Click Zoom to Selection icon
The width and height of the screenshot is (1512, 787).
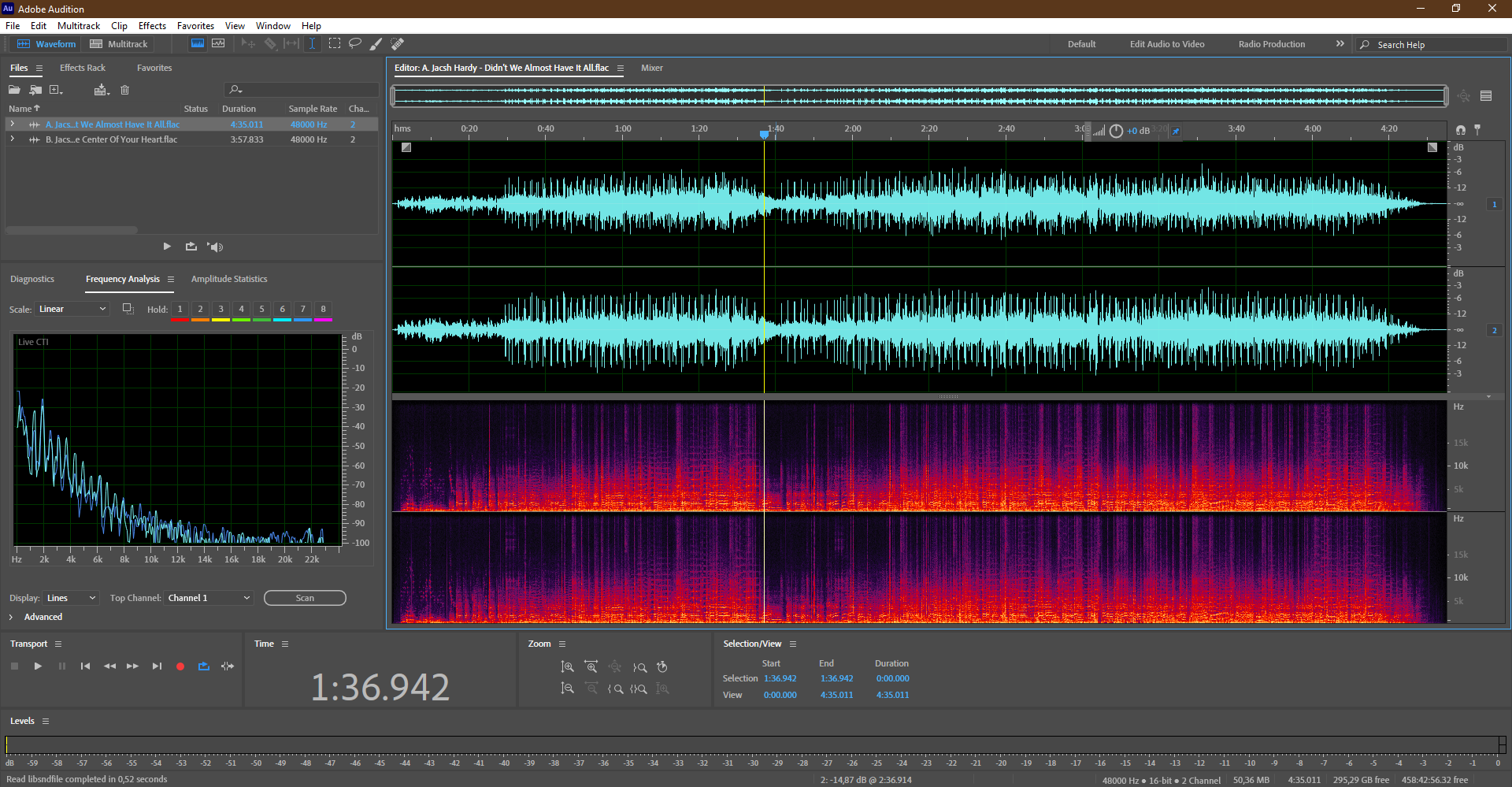(639, 689)
